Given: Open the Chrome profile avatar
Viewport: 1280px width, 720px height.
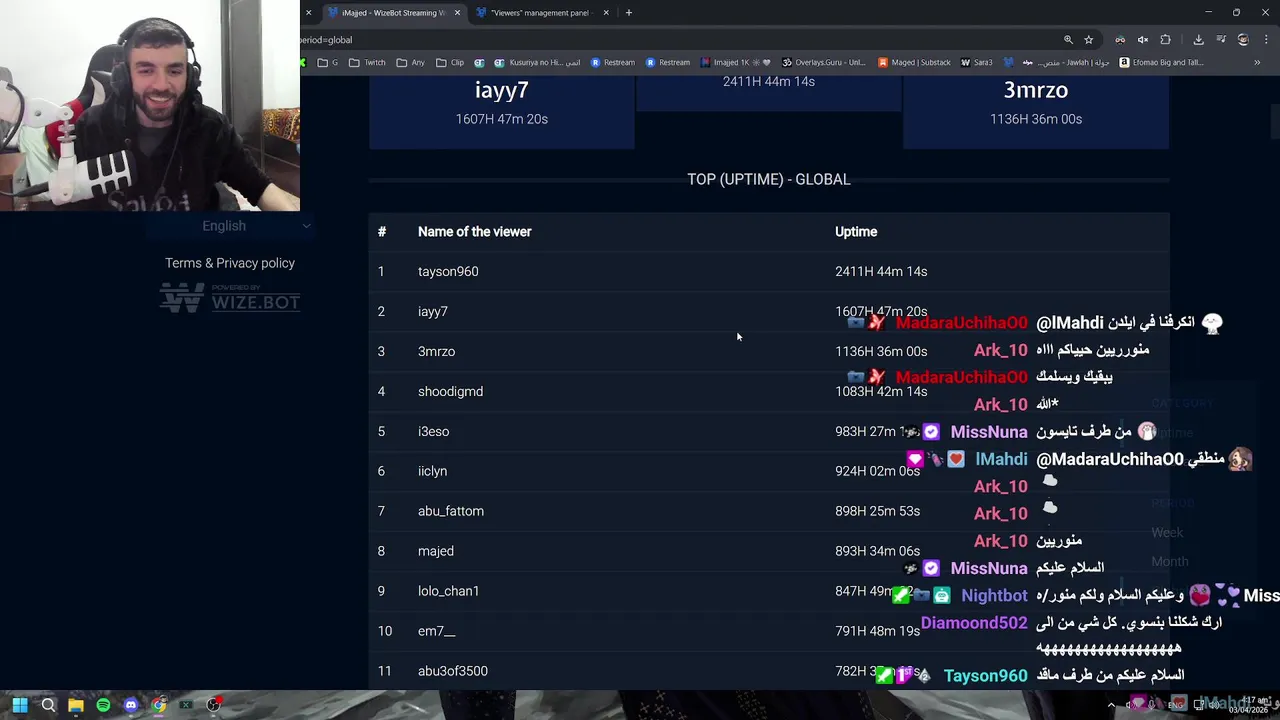Looking at the screenshot, I should point(1243,40).
